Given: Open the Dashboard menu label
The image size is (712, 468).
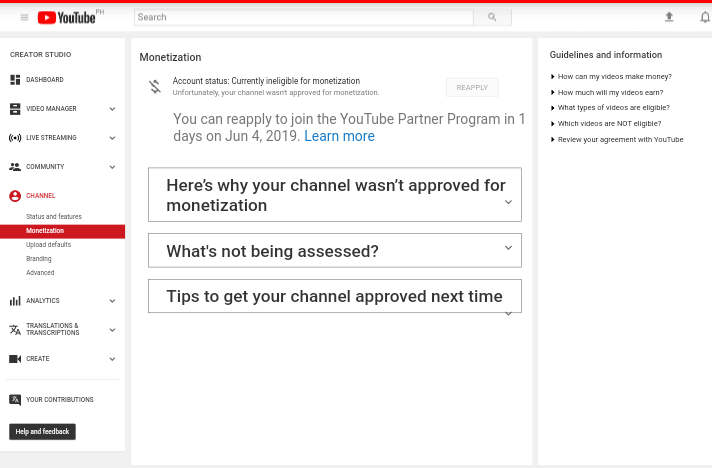Looking at the screenshot, I should point(45,80).
